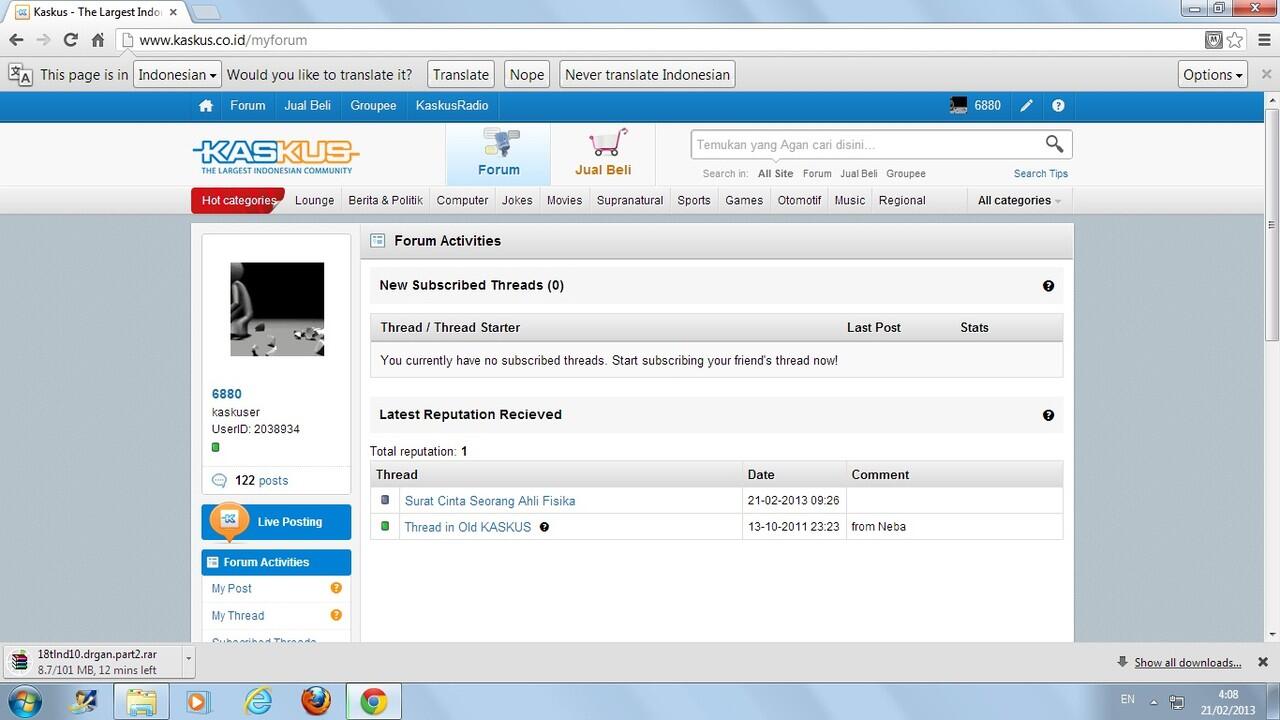Click browser back arrow

point(16,40)
